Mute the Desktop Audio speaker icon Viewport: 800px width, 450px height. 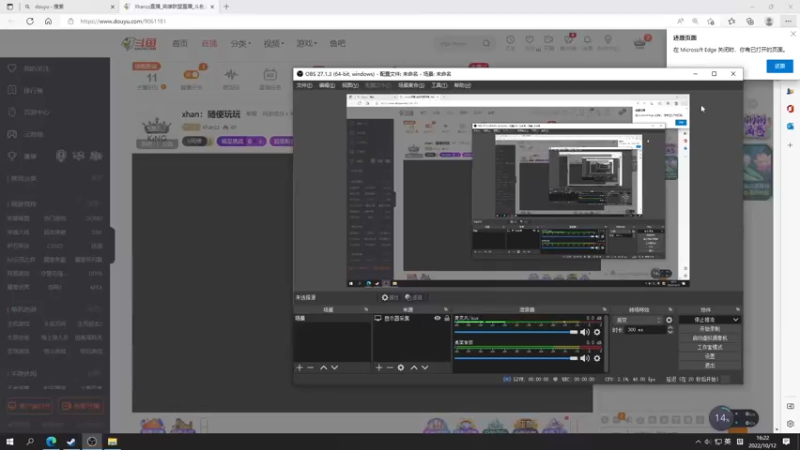(x=585, y=358)
